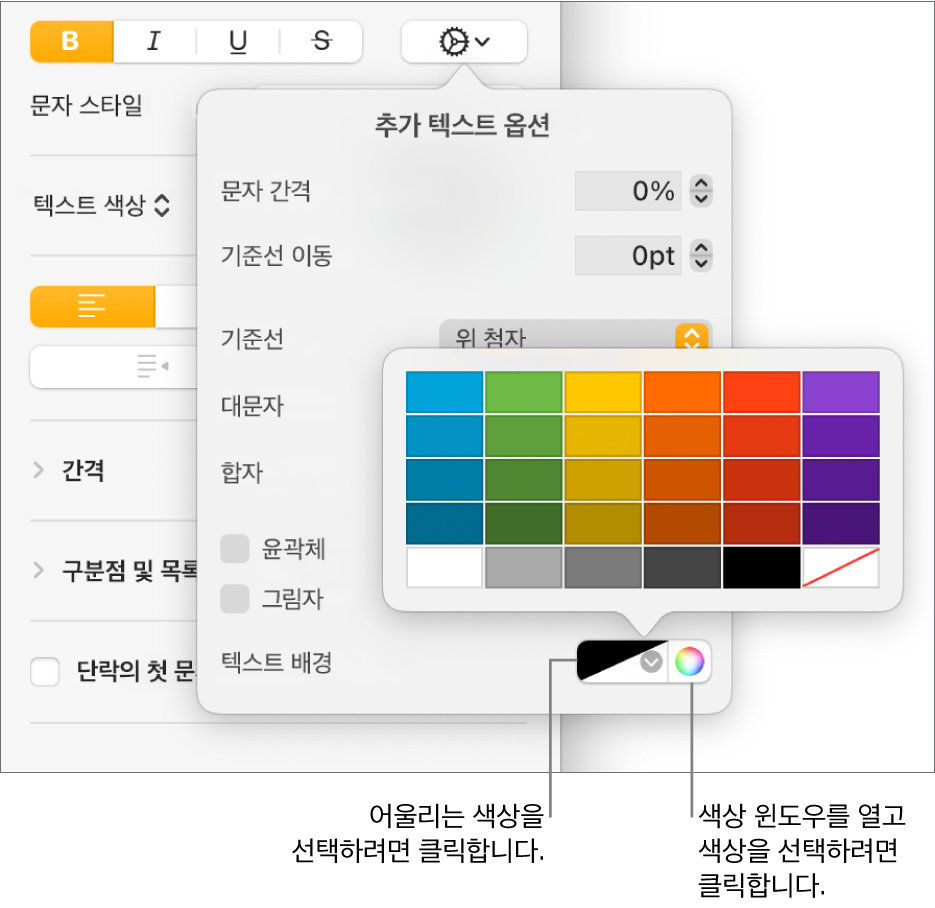
Task: Pick the third-row yellow swatch
Action: (x=603, y=480)
